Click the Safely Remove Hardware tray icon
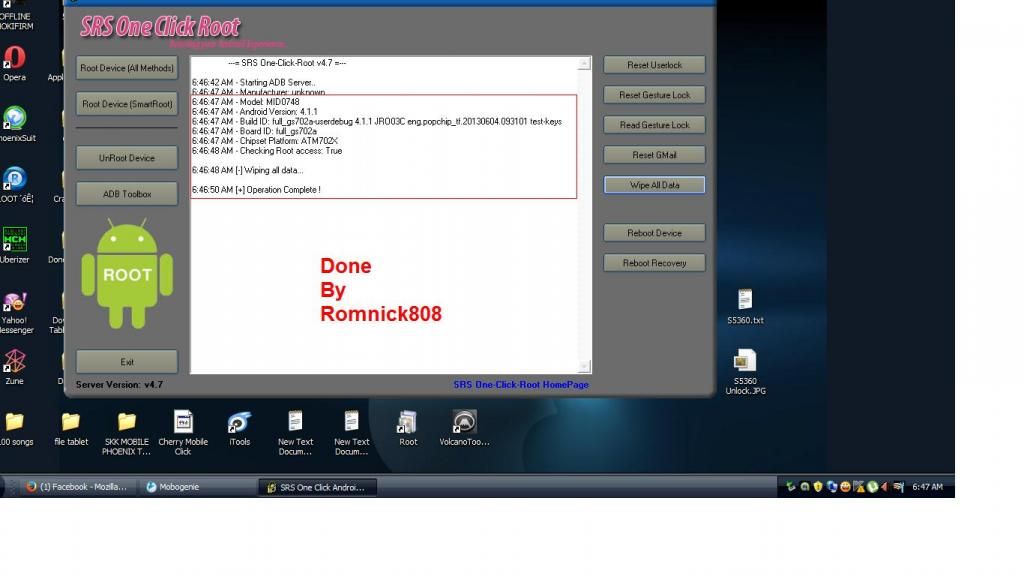Image resolution: width=1024 pixels, height=575 pixels. (791, 487)
